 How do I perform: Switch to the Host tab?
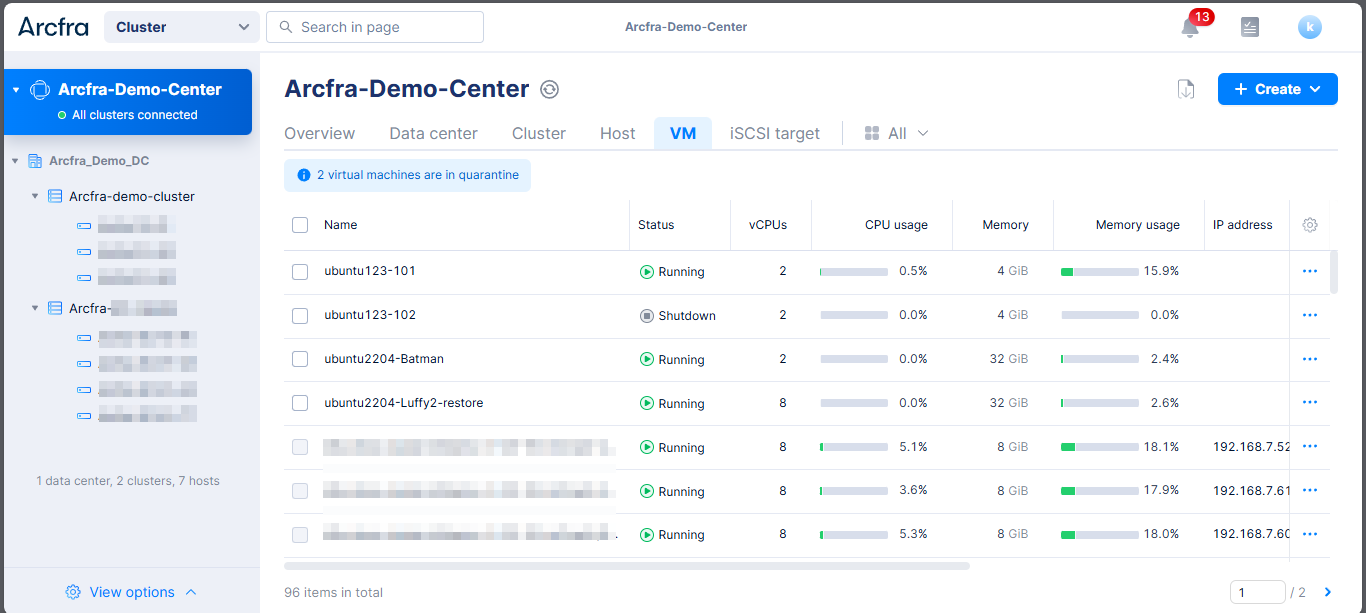617,133
